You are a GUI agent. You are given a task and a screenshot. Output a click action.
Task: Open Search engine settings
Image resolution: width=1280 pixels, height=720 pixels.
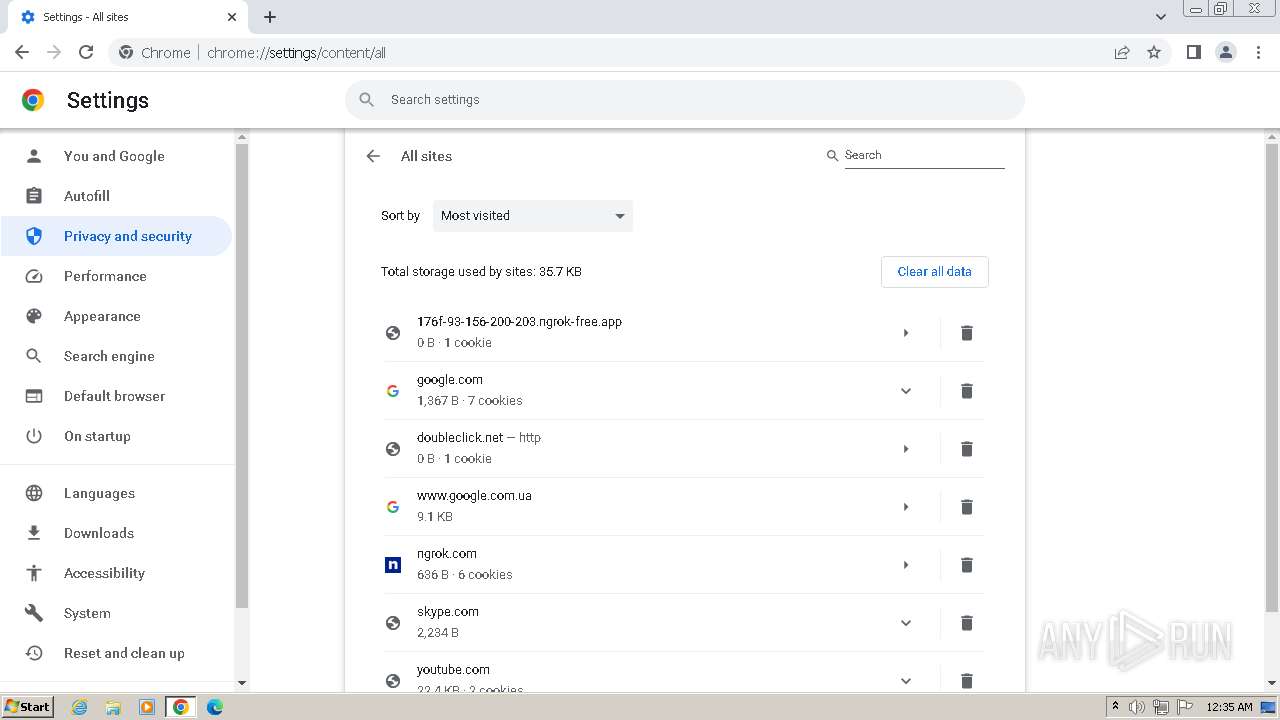click(117, 356)
